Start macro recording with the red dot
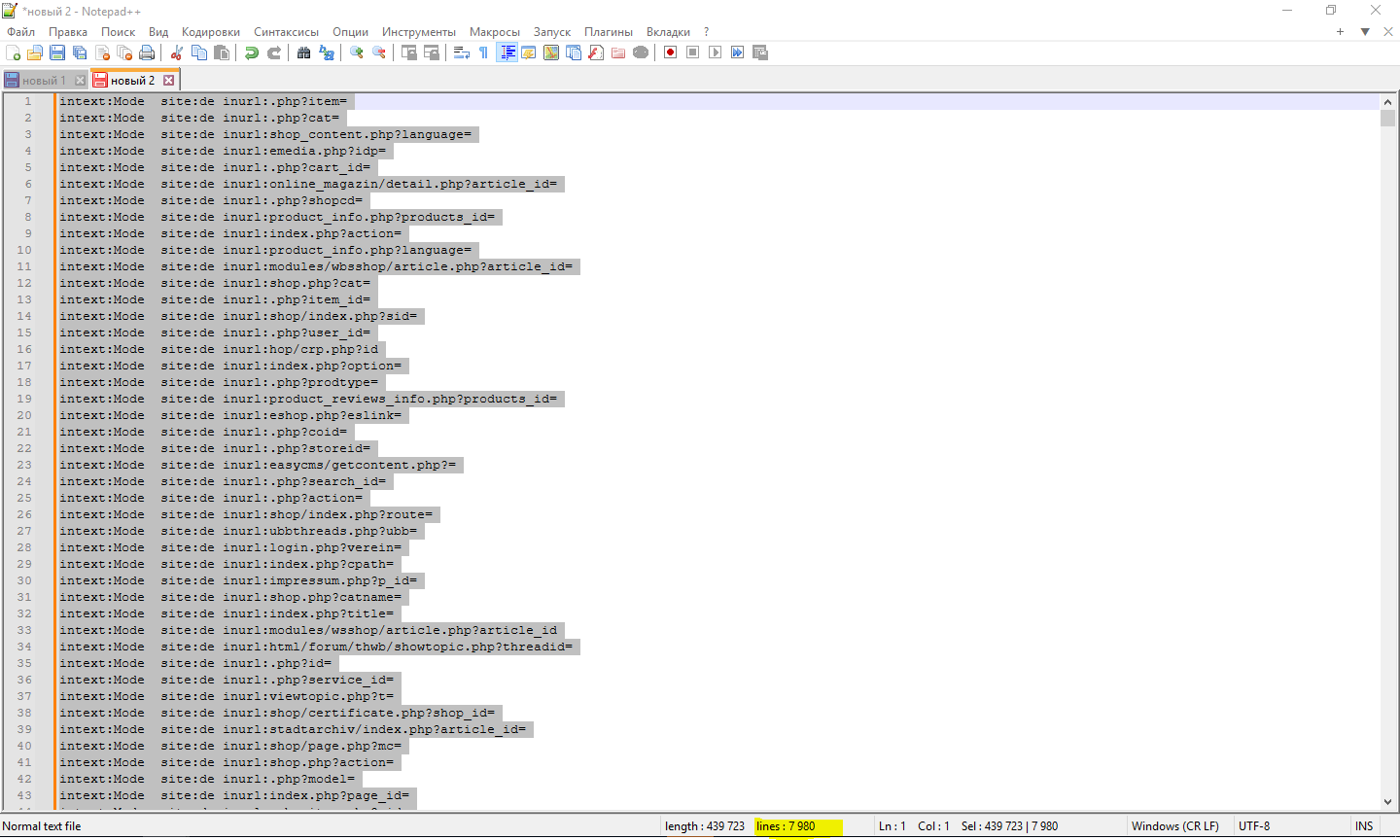 point(671,52)
